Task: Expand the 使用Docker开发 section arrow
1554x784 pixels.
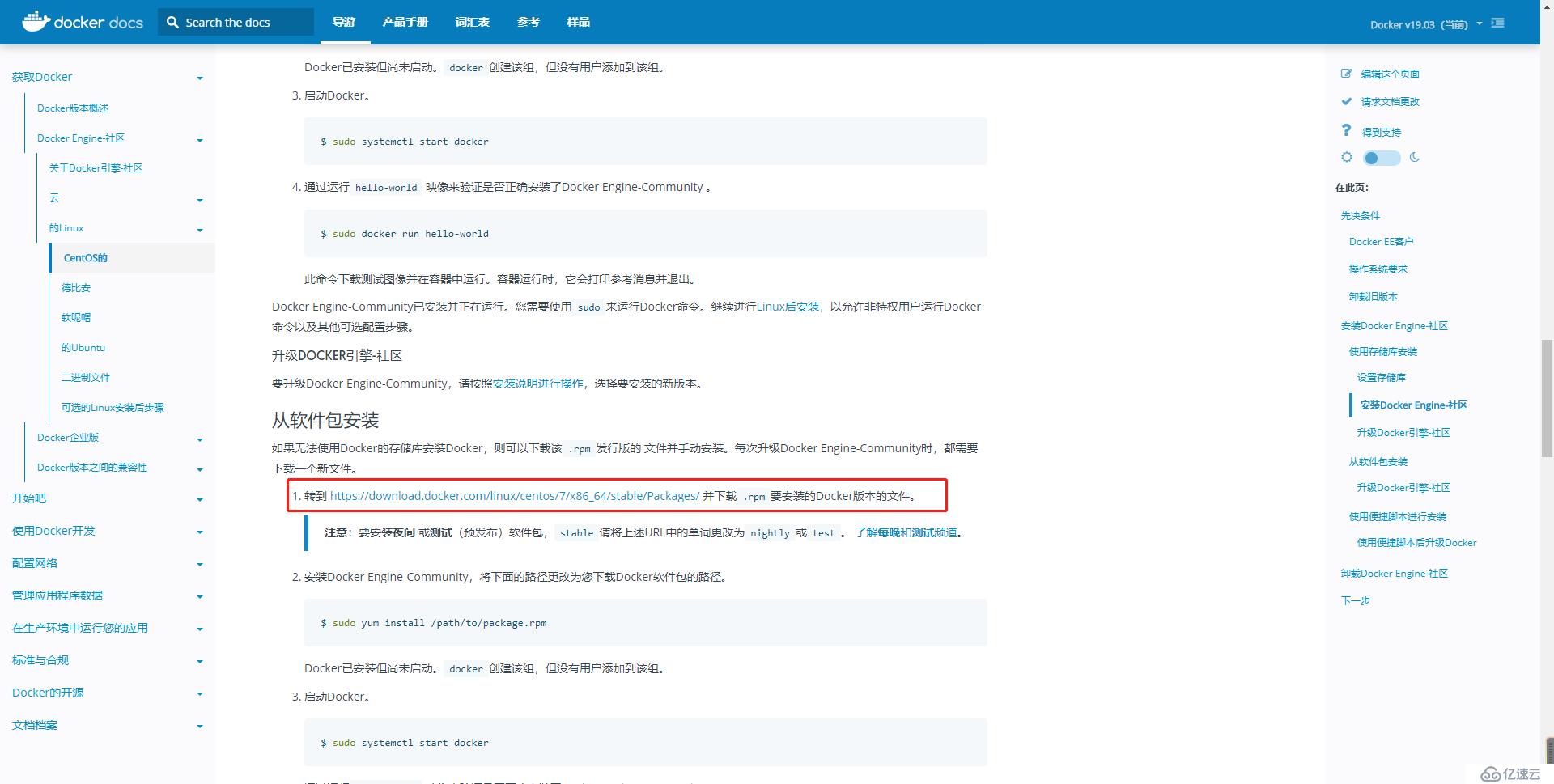Action: point(200,532)
